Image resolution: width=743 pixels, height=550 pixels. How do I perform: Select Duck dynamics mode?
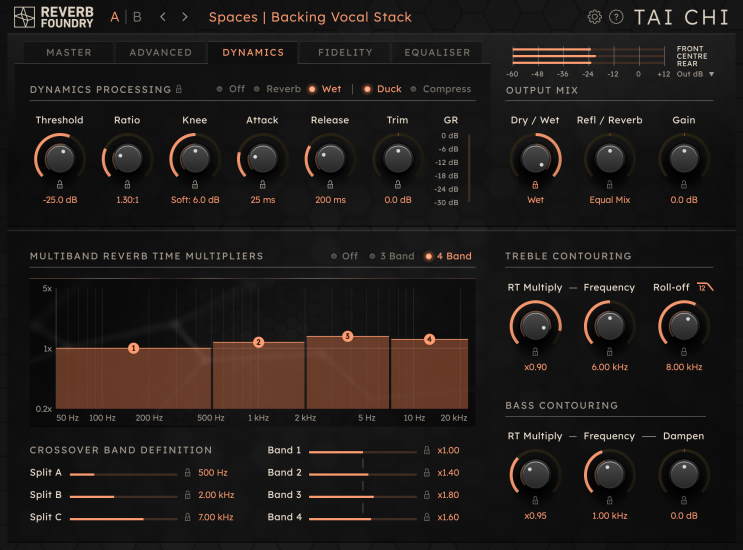click(382, 89)
